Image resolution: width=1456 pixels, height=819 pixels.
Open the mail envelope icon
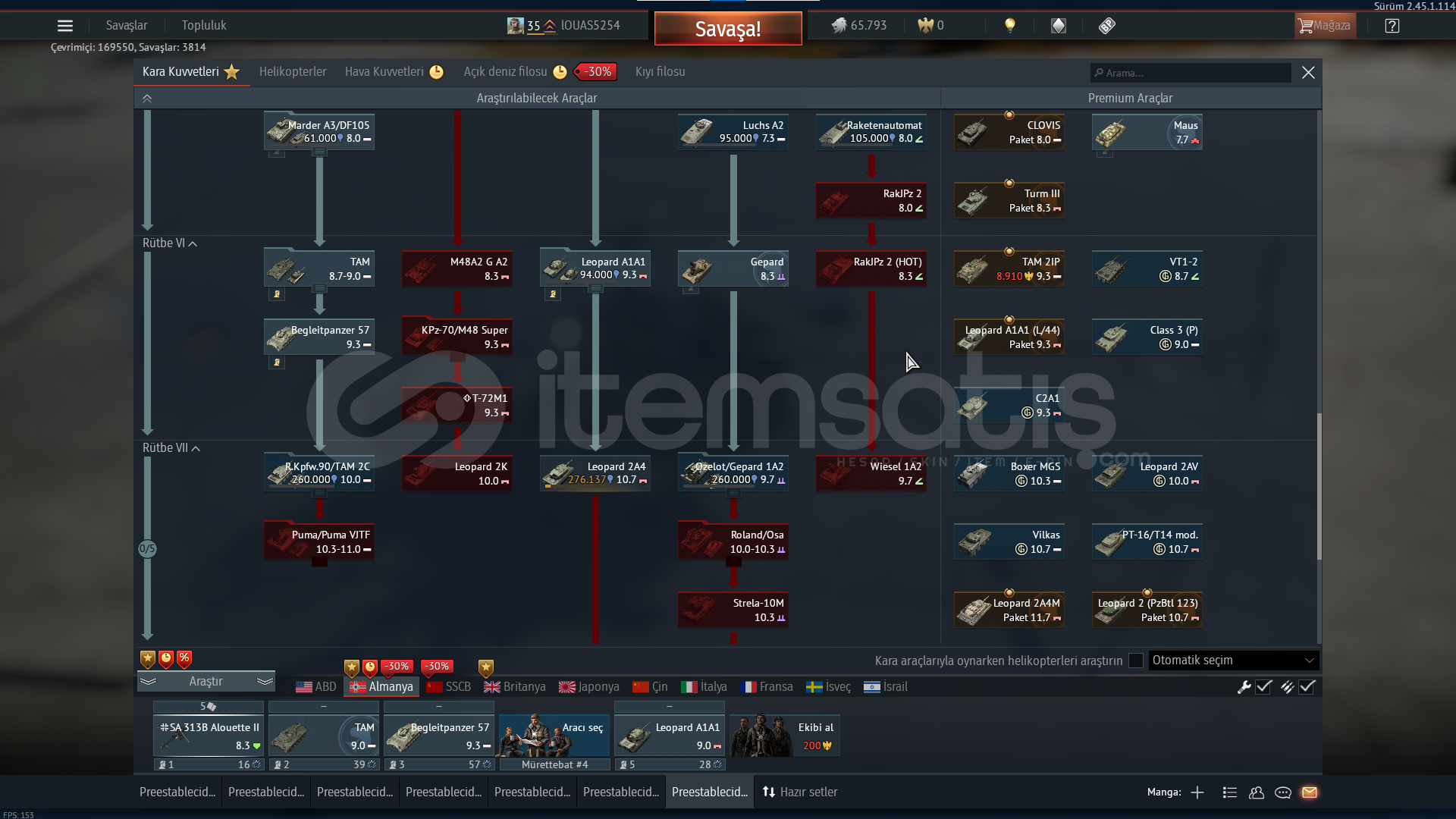coord(1309,792)
